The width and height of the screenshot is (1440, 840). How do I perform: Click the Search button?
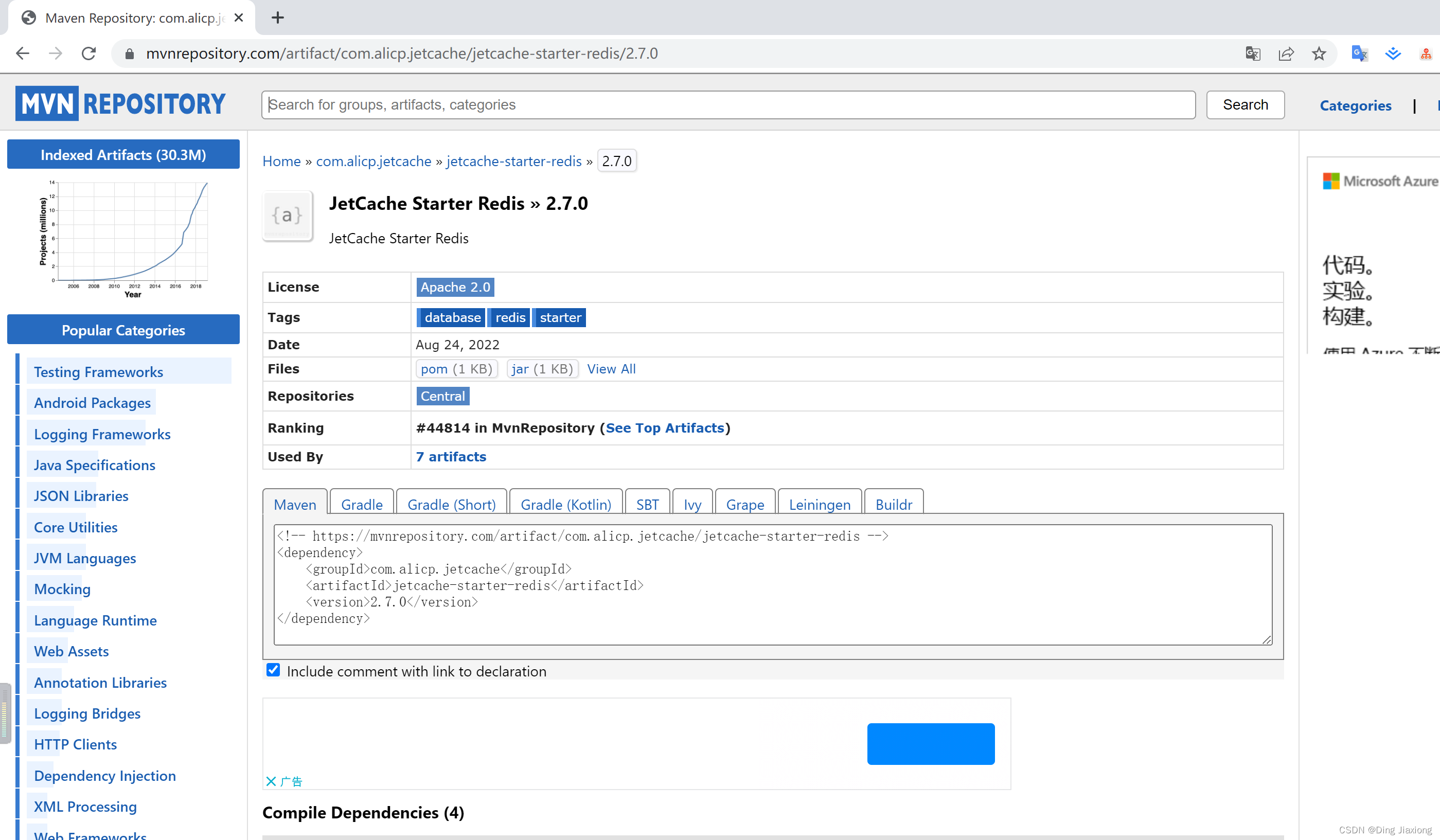[x=1245, y=104]
